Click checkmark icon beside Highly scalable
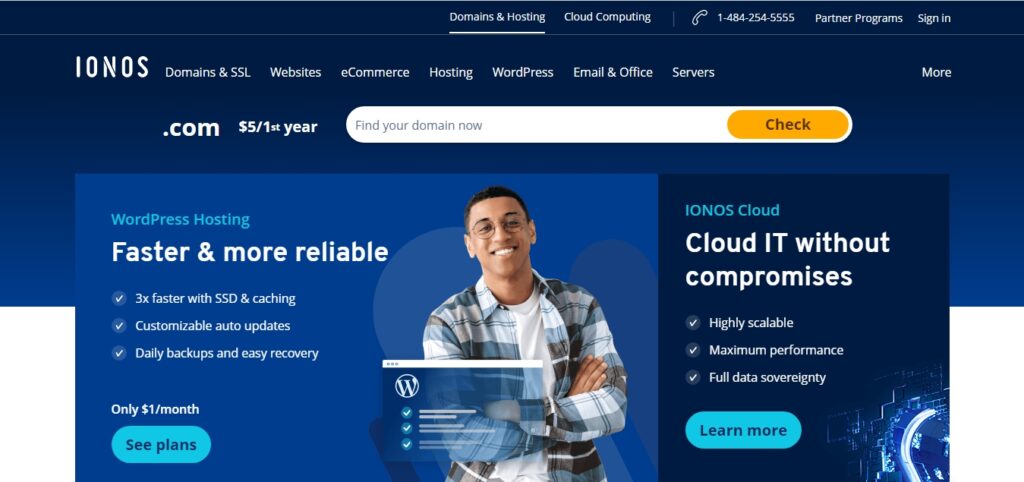This screenshot has height=482, width=1024. tap(693, 323)
